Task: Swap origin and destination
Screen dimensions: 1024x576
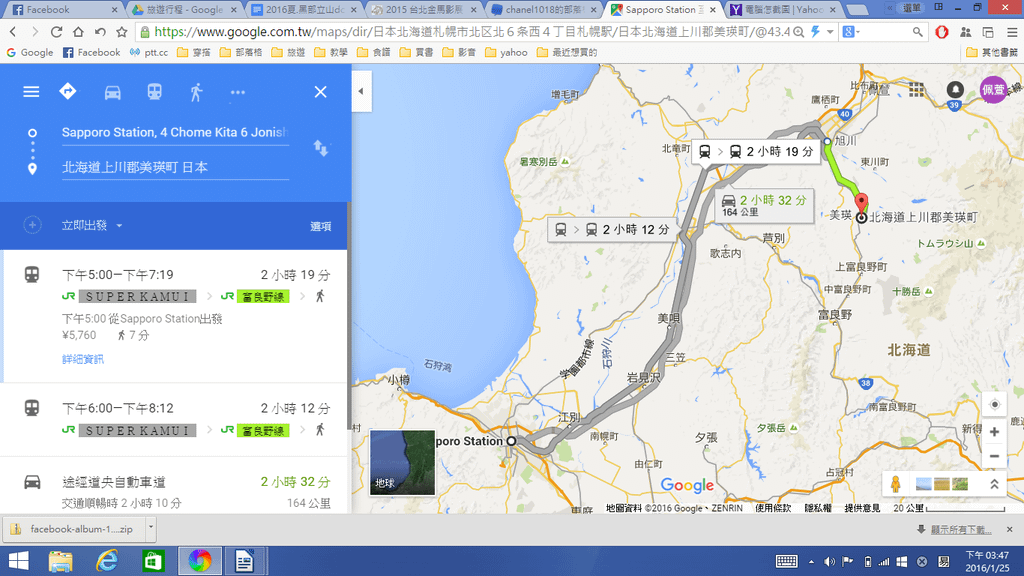Action: click(321, 148)
